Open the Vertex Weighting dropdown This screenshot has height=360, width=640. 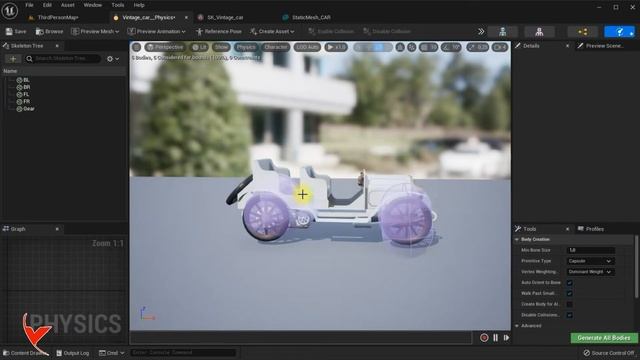pos(591,272)
